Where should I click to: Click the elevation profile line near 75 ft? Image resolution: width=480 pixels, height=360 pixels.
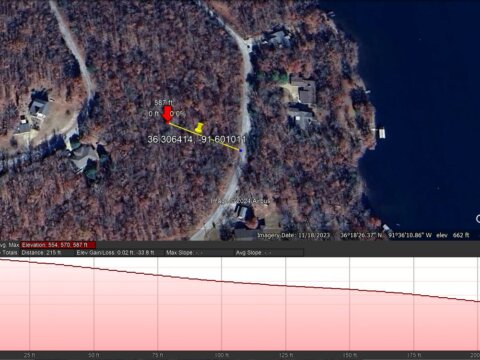coord(158,275)
